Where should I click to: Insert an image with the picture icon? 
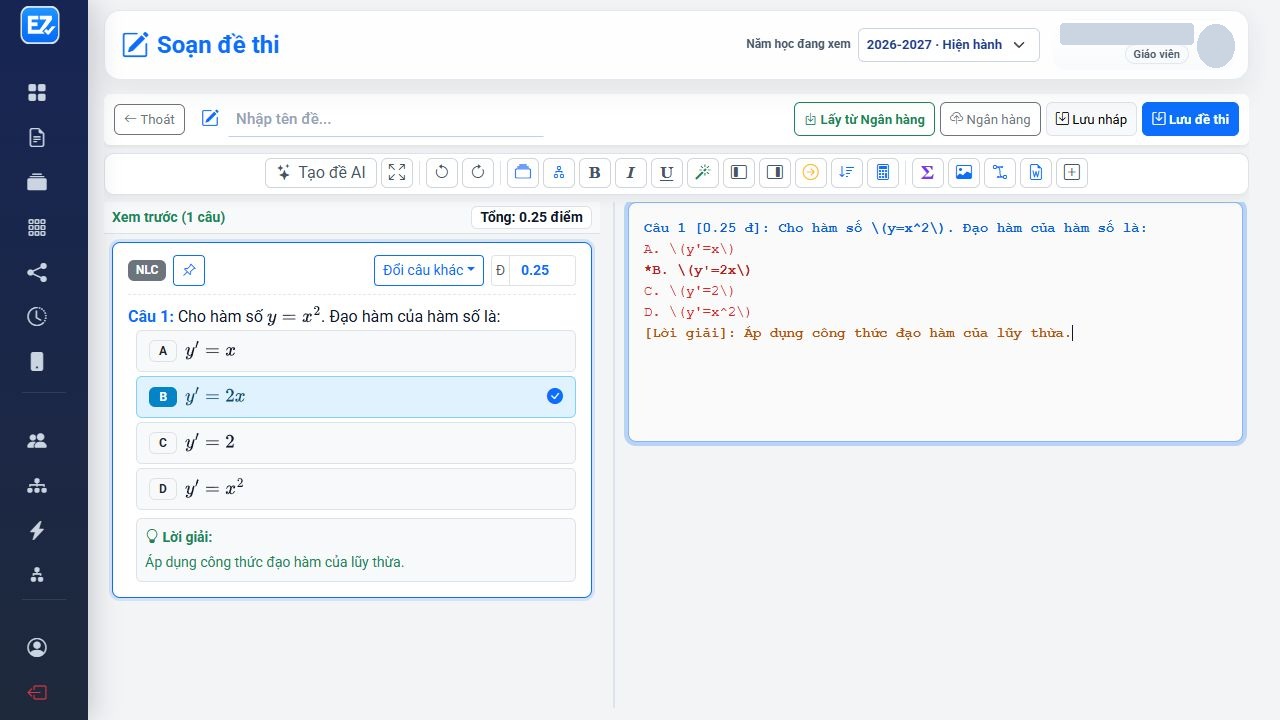pyautogui.click(x=963, y=172)
